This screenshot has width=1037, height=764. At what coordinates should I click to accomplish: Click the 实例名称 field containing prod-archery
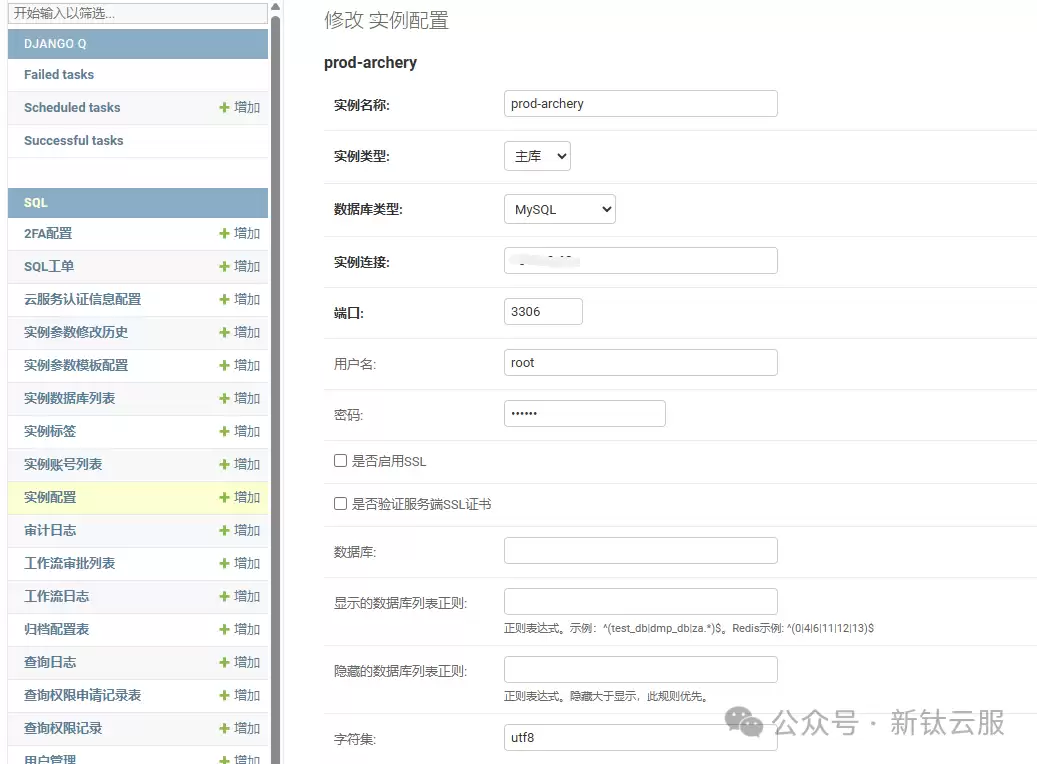pyautogui.click(x=640, y=104)
